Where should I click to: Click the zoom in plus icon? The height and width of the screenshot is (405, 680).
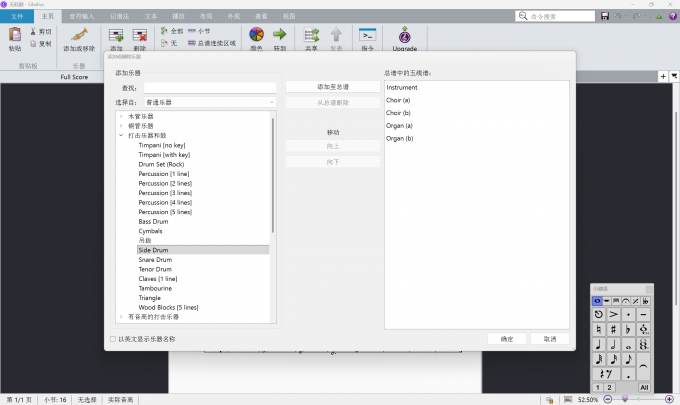tap(670, 399)
